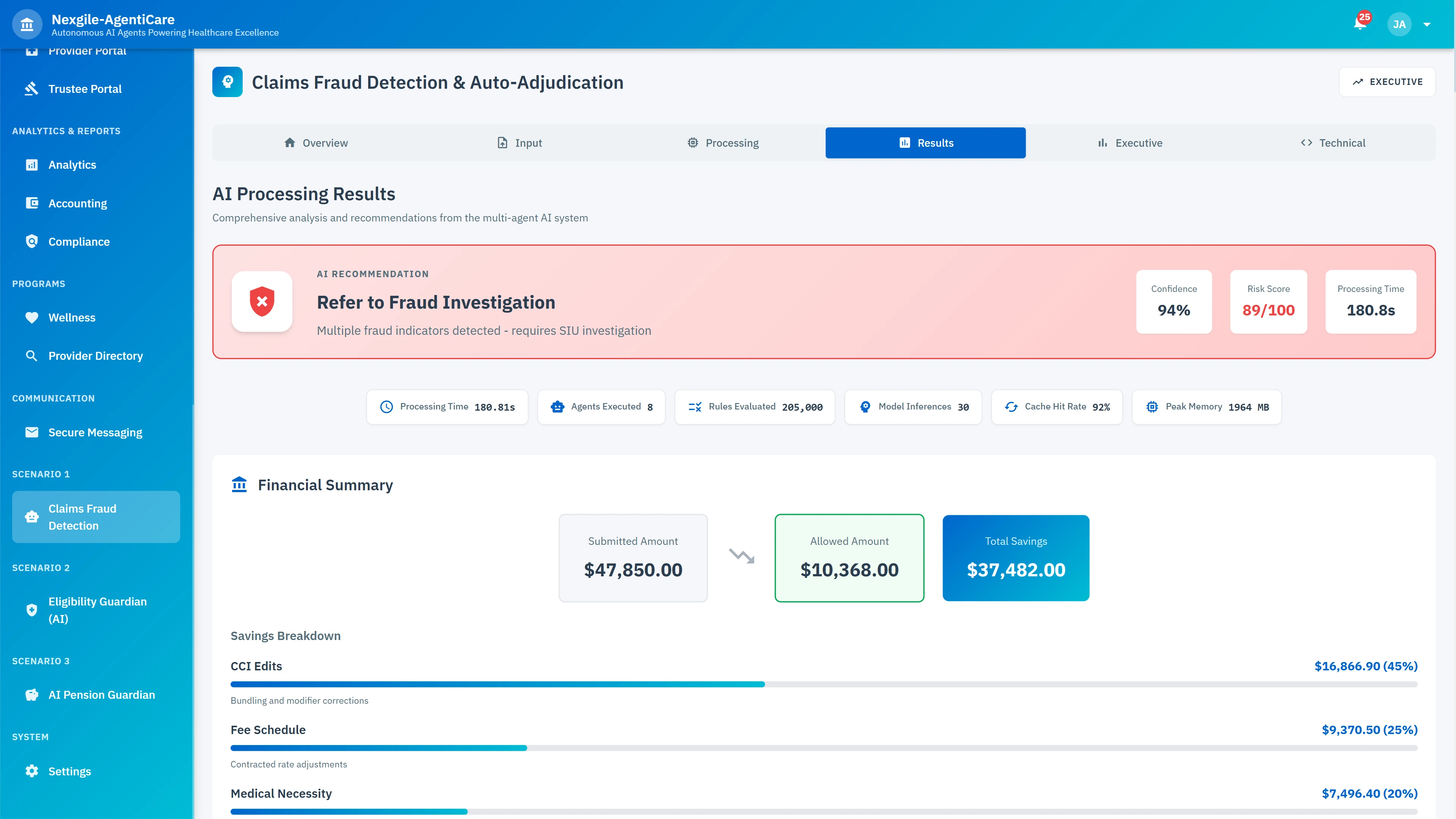Click the EXECUTIVE button top right
Screen dimensions: 1456x819
coord(1387,82)
